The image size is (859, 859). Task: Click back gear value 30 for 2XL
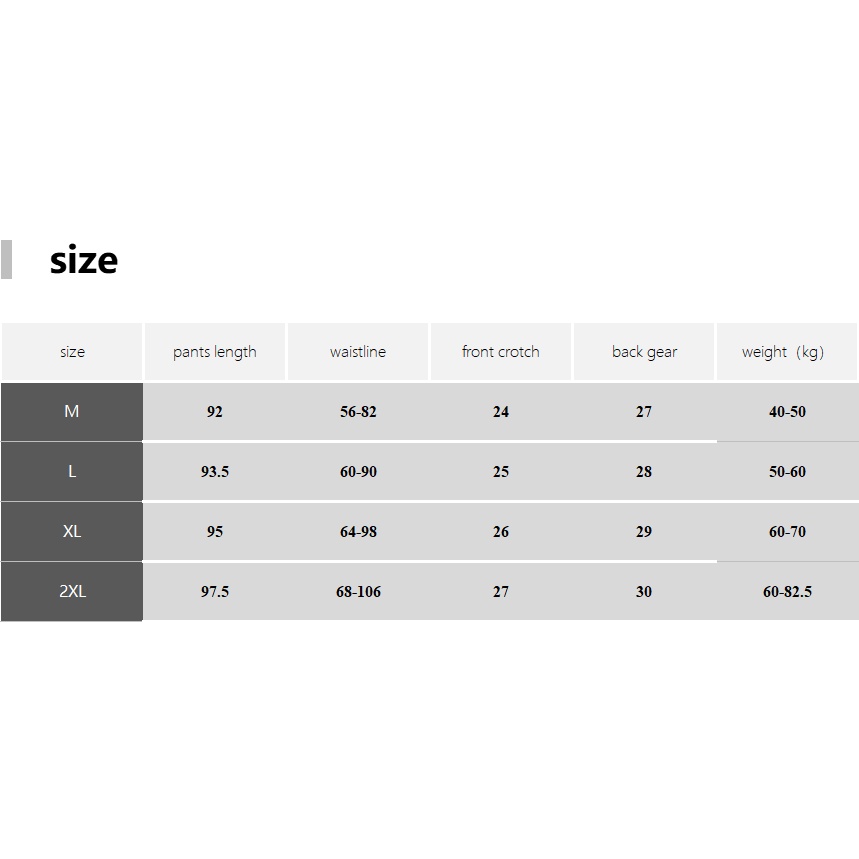644,592
